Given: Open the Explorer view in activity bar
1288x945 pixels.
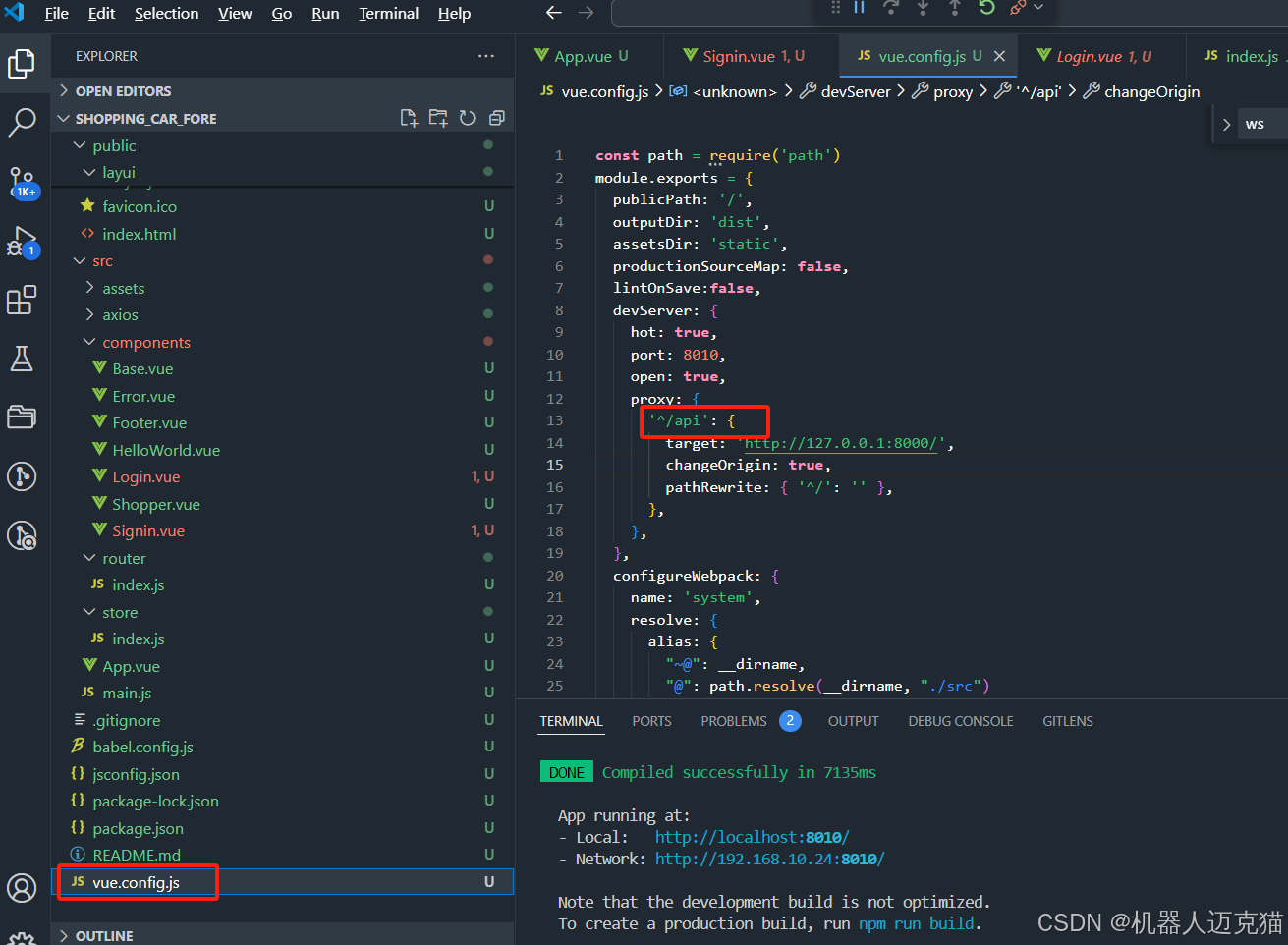Looking at the screenshot, I should click(x=22, y=64).
